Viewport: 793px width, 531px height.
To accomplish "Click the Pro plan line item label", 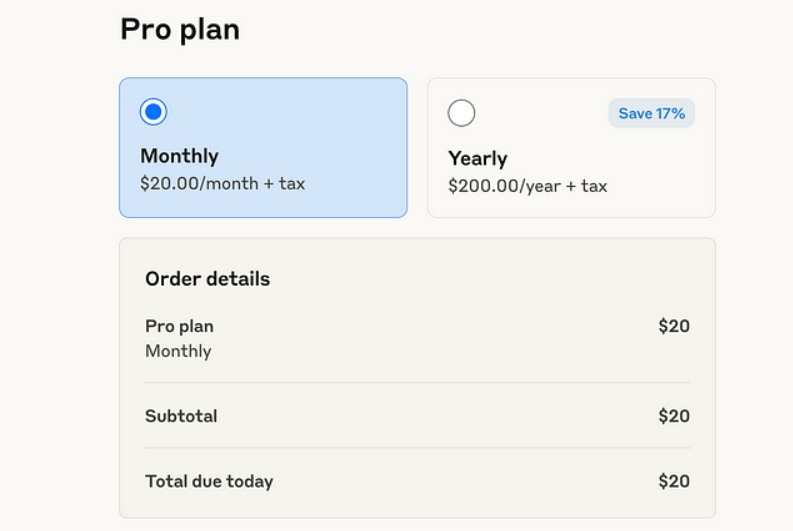I will pyautogui.click(x=179, y=326).
